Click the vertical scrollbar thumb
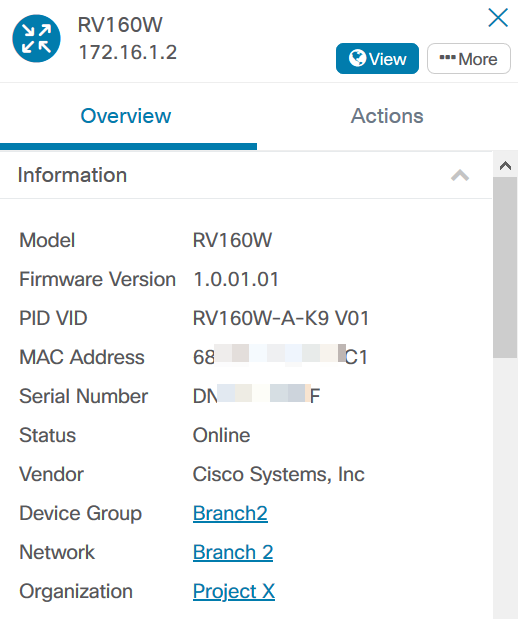 [x=505, y=268]
